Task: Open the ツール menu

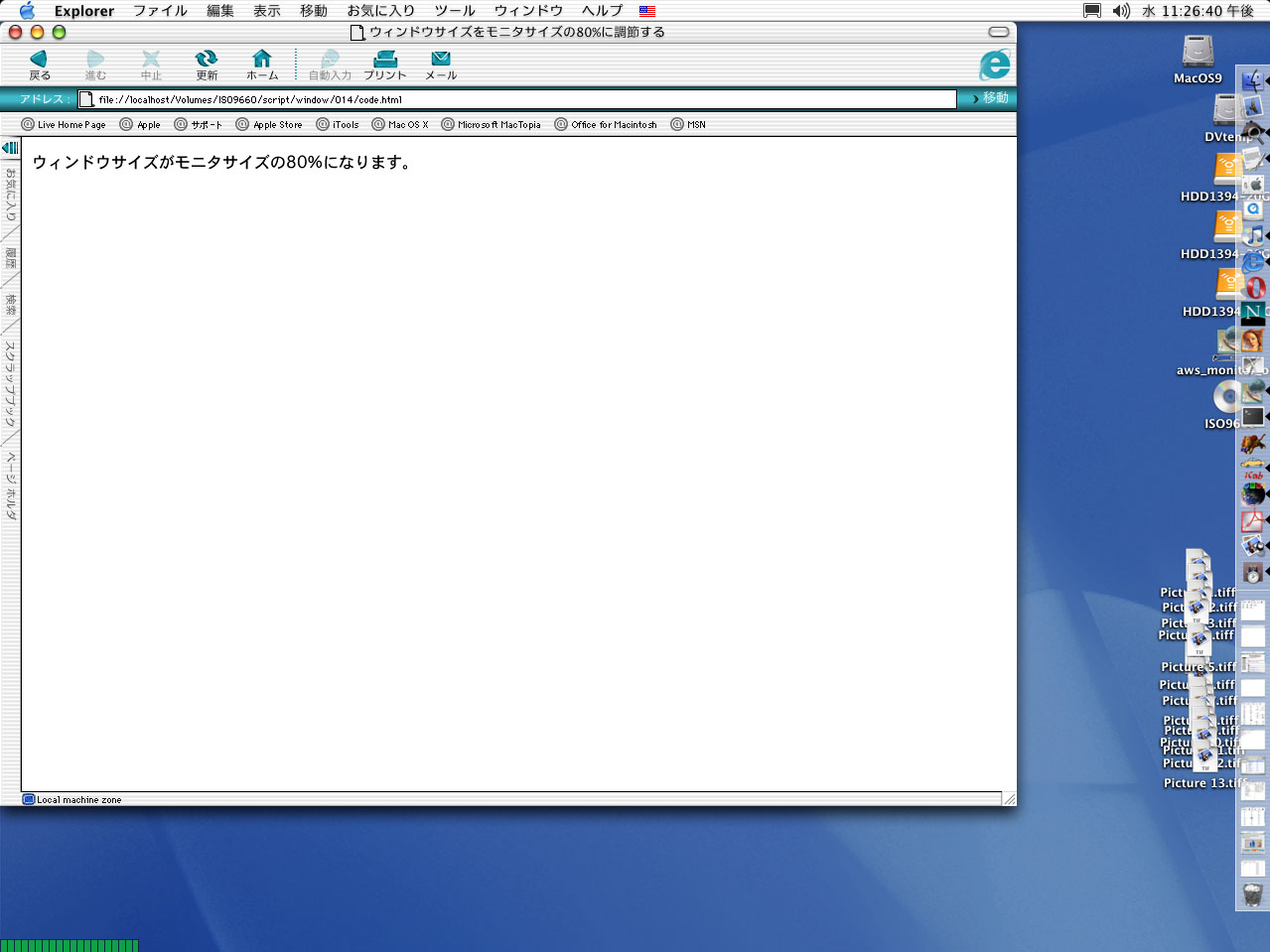Action: (455, 11)
